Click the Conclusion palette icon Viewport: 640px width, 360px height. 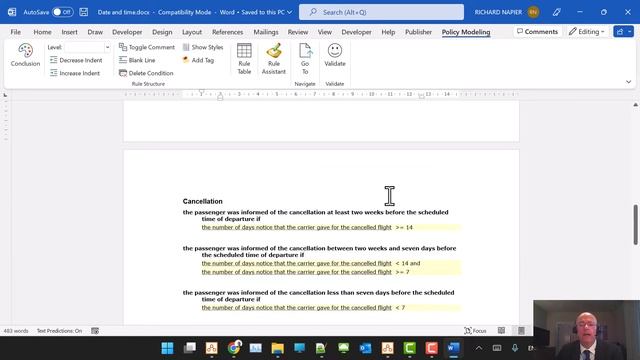[25, 51]
